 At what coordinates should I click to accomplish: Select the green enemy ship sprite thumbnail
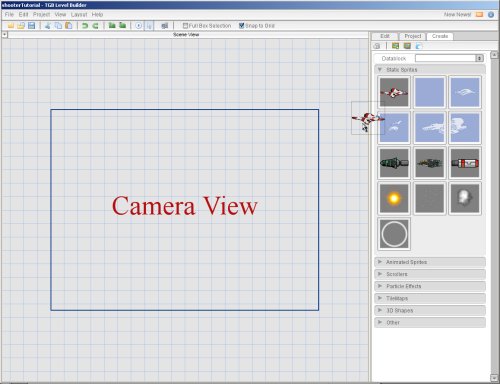394,163
